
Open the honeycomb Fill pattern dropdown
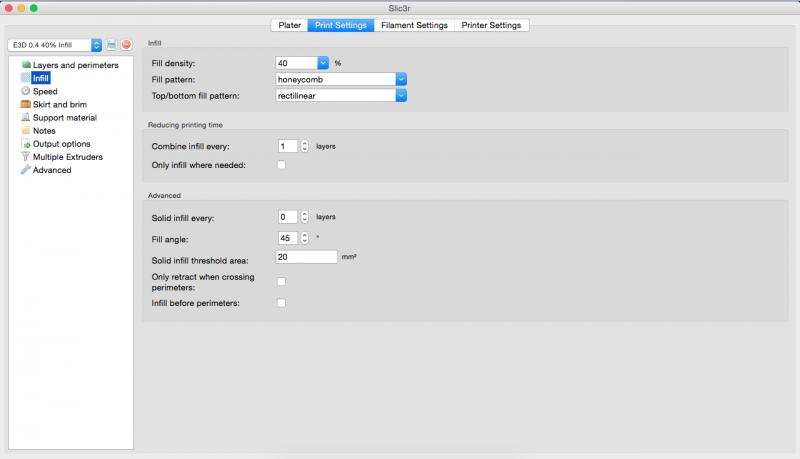coord(341,79)
